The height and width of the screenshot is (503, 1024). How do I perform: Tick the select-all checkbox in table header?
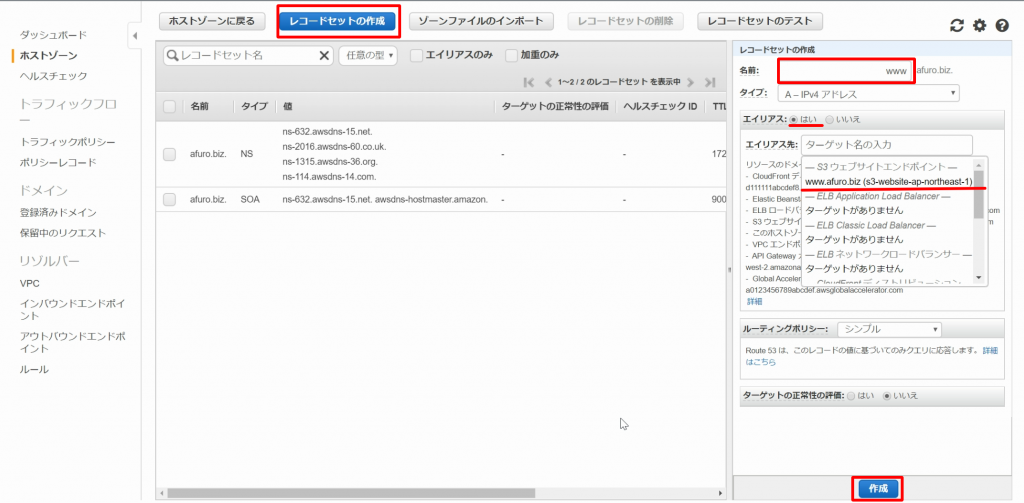click(x=169, y=106)
